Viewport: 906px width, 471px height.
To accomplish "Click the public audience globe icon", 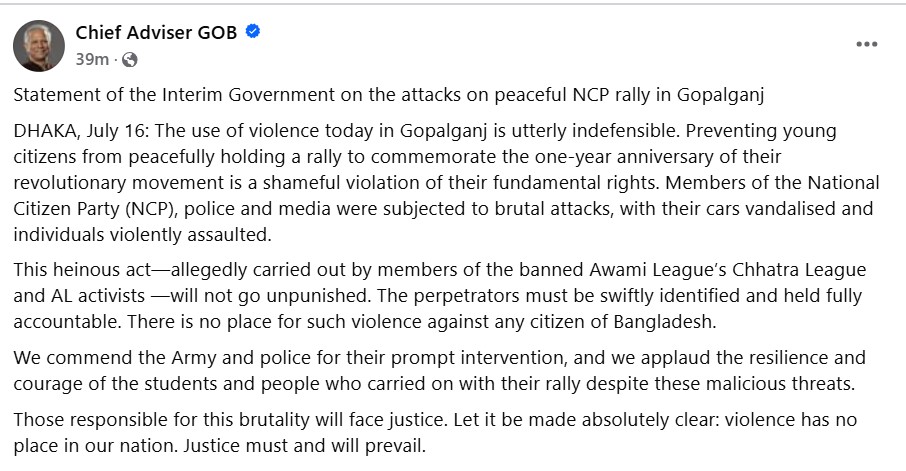I will tap(129, 59).
